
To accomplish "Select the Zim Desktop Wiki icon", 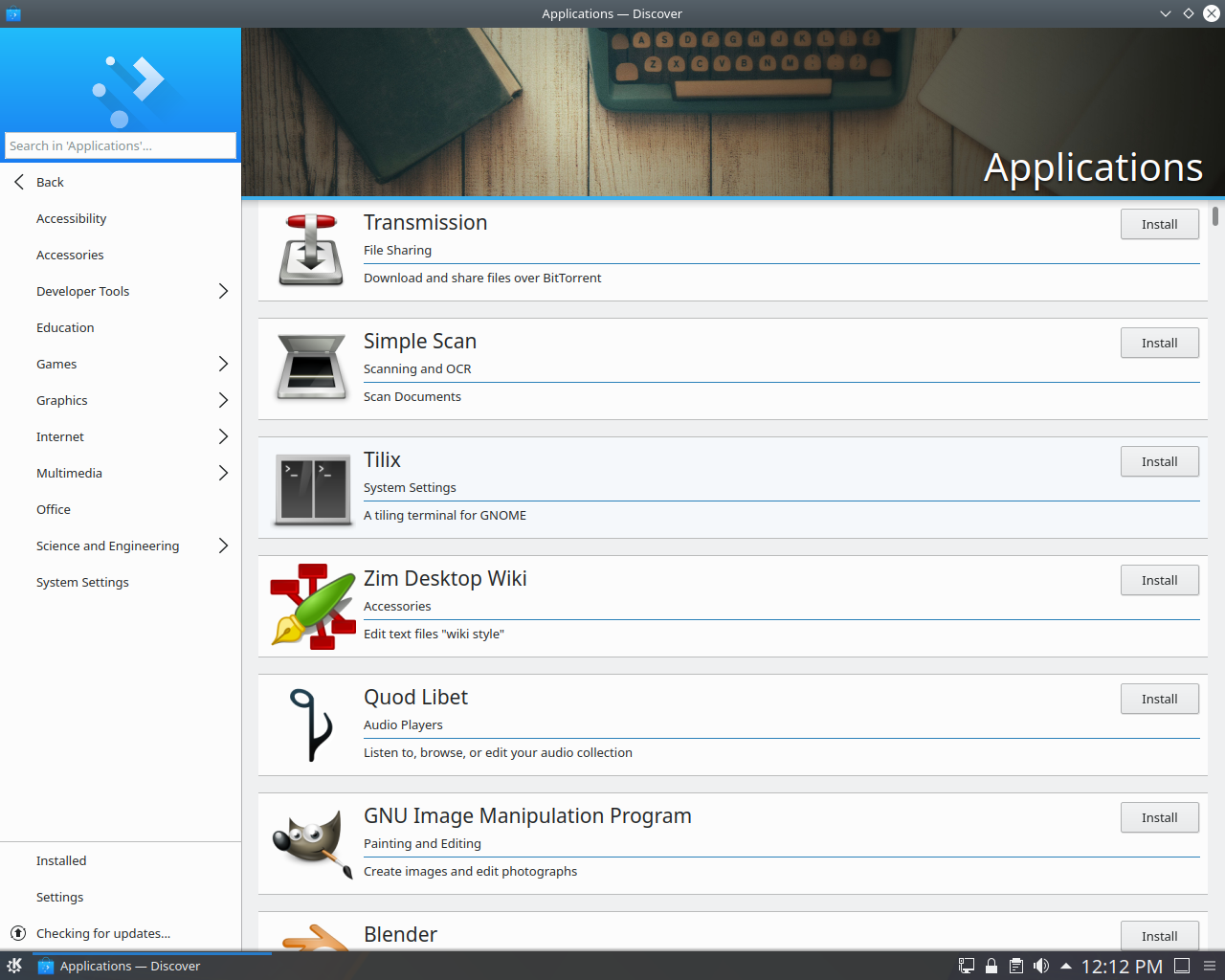I will pos(313,607).
